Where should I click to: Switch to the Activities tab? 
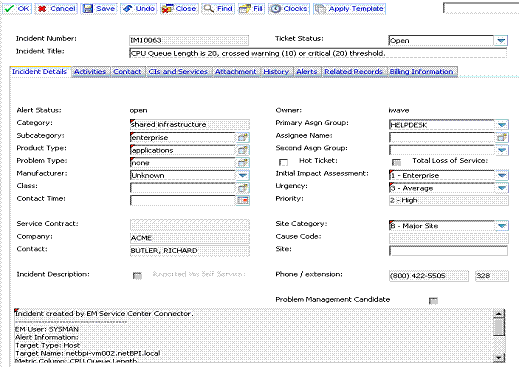90,72
